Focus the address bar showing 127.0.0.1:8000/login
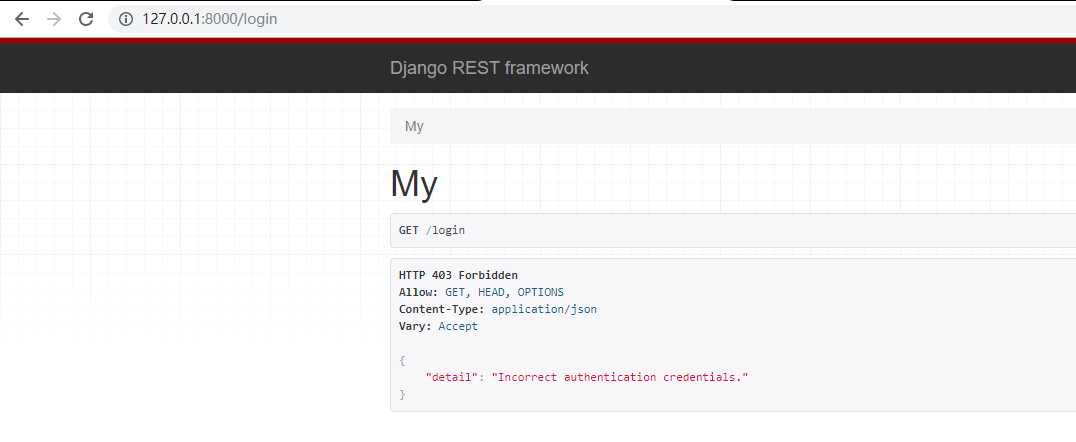The width and height of the screenshot is (1076, 442). click(x=590, y=19)
